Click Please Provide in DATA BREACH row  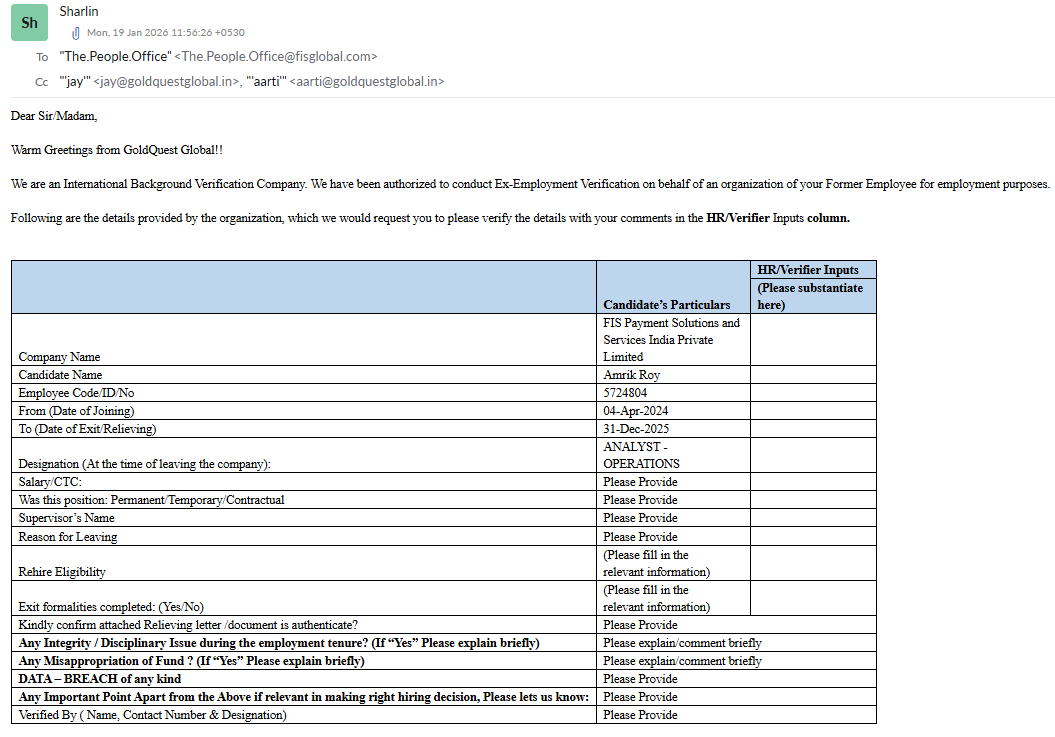click(640, 679)
